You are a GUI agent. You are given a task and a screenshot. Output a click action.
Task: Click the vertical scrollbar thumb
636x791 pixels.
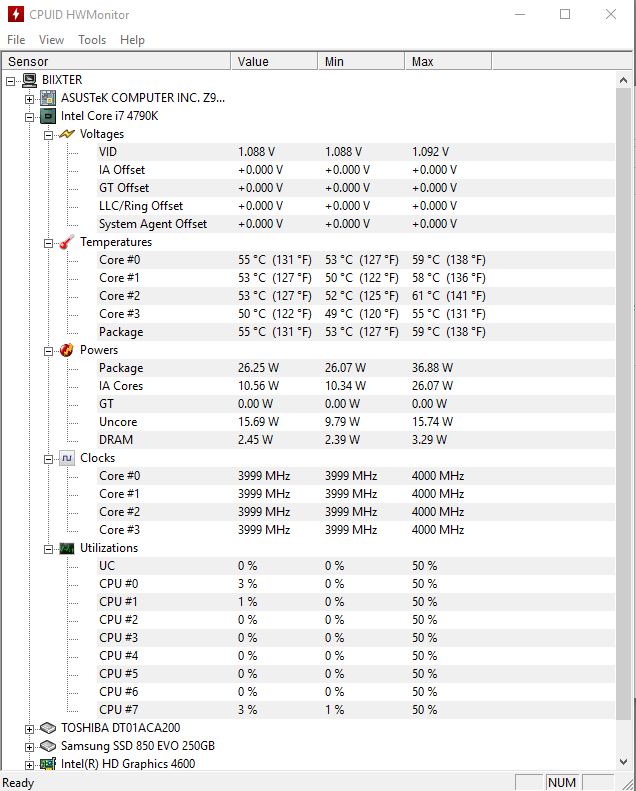[x=623, y=404]
